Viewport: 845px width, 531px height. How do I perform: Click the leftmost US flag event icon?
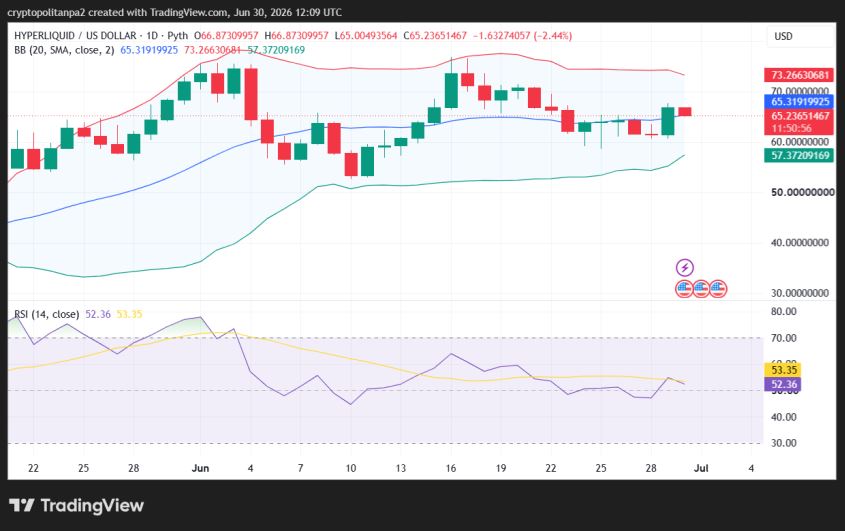point(684,289)
